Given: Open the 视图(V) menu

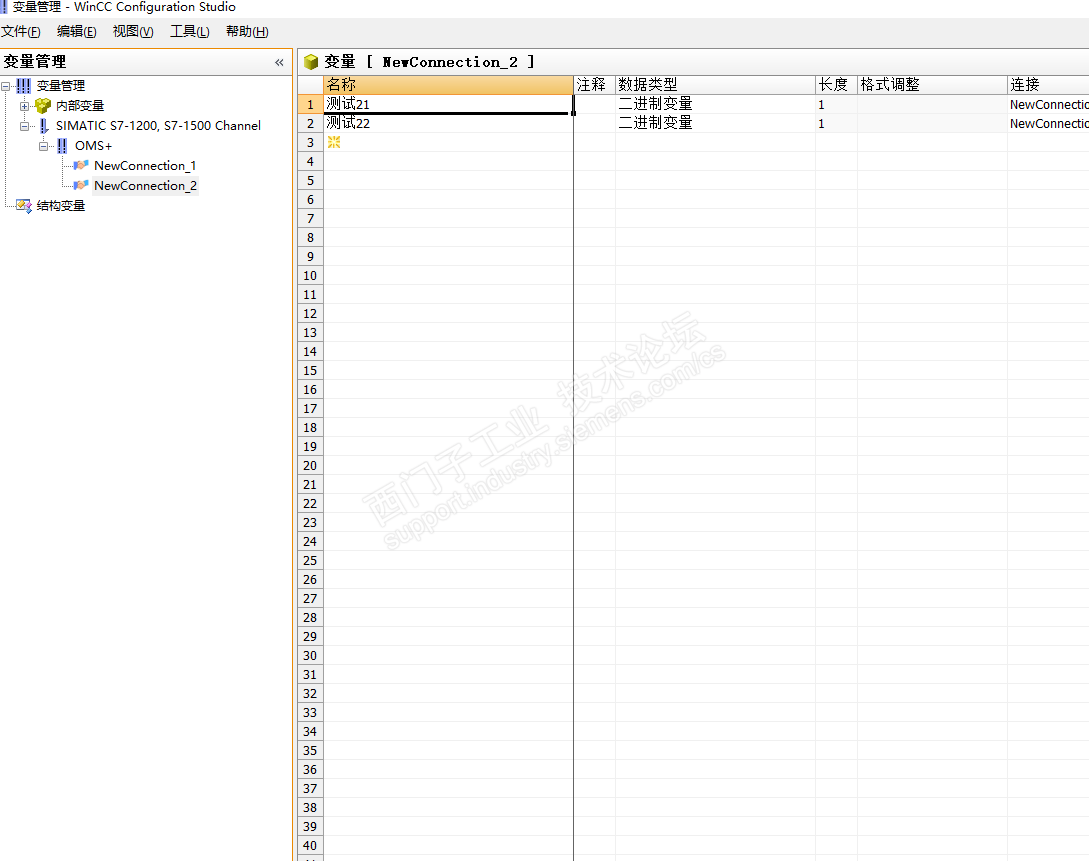Looking at the screenshot, I should click(133, 31).
